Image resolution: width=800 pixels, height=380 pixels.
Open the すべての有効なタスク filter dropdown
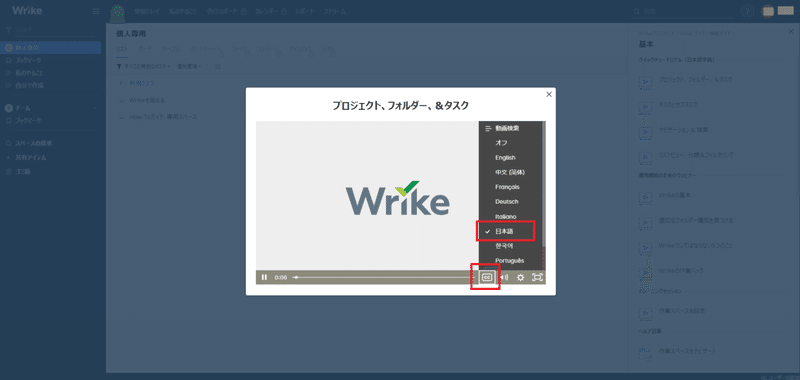pyautogui.click(x=144, y=66)
